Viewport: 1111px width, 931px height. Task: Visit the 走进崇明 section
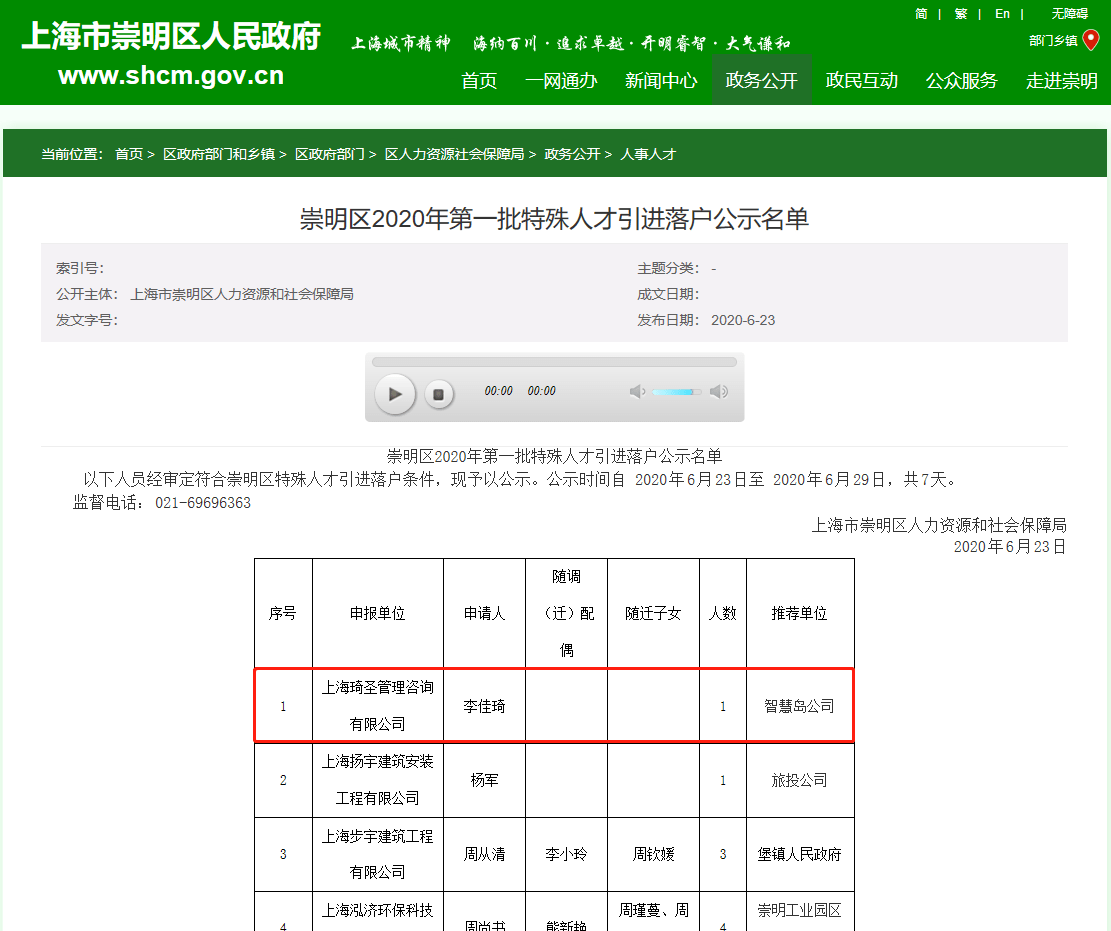pyautogui.click(x=1062, y=81)
